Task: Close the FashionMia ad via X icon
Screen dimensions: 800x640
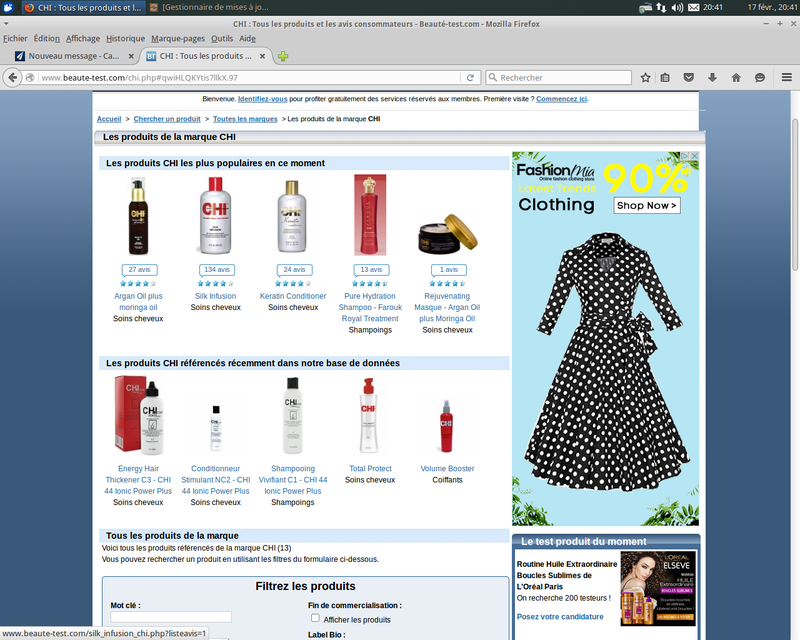Action: 694,156
